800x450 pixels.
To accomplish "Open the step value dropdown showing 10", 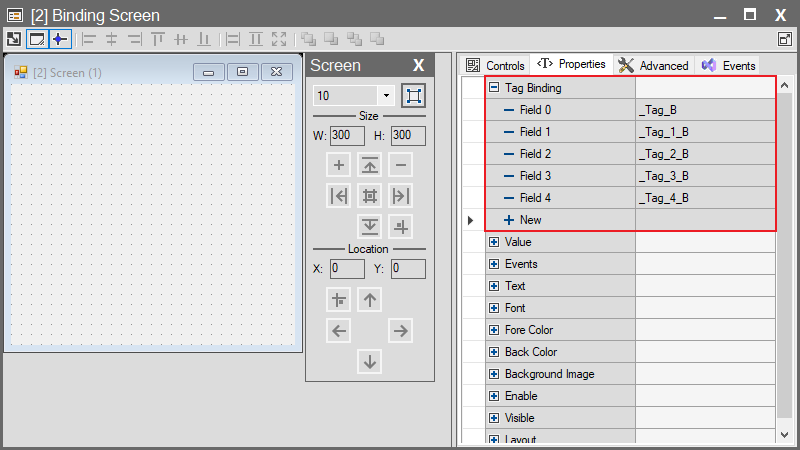I will point(386,96).
